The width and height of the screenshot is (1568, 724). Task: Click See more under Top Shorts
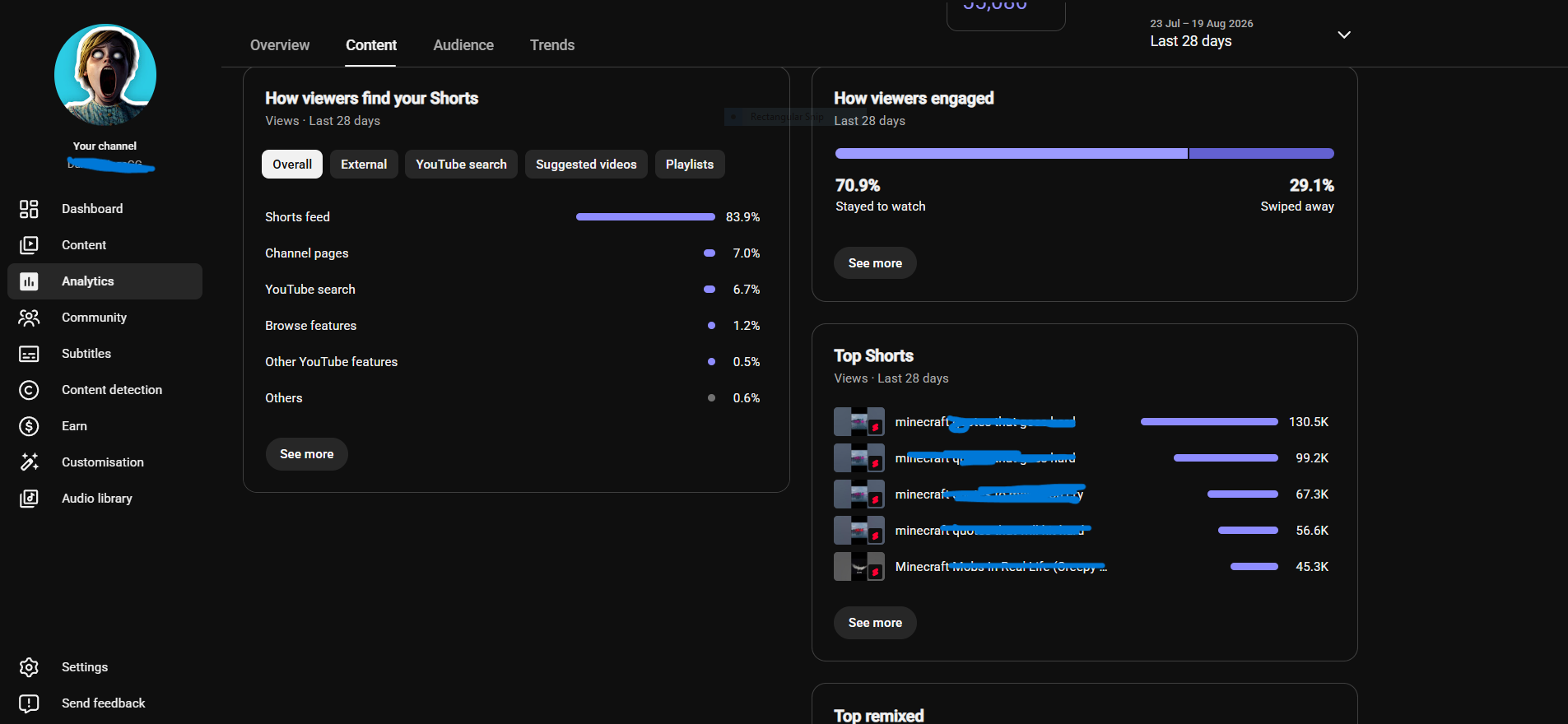pos(875,623)
